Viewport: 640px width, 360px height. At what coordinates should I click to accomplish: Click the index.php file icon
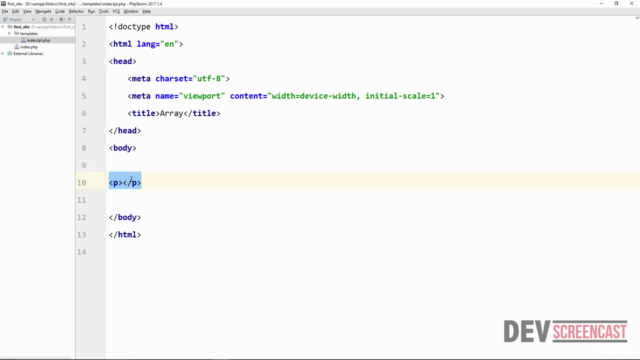click(x=17, y=47)
